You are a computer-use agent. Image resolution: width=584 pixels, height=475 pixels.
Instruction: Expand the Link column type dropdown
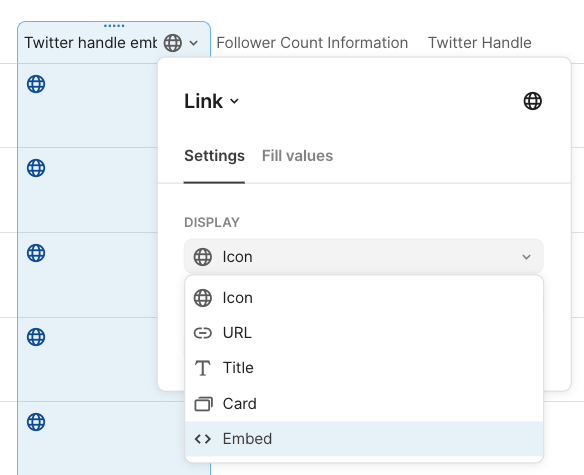click(x=212, y=101)
